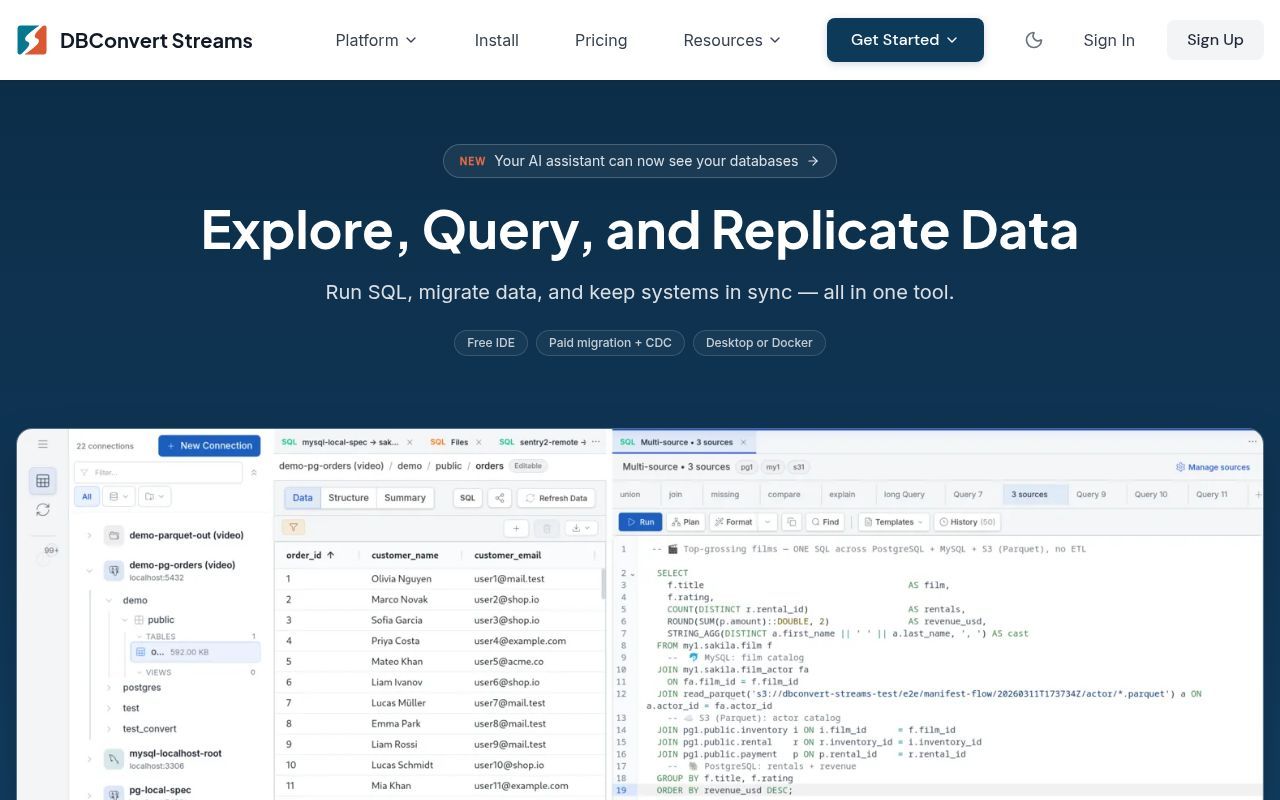Viewport: 1280px width, 800px height.
Task: Expand the demo-parquet-out connection
Action: point(89,536)
